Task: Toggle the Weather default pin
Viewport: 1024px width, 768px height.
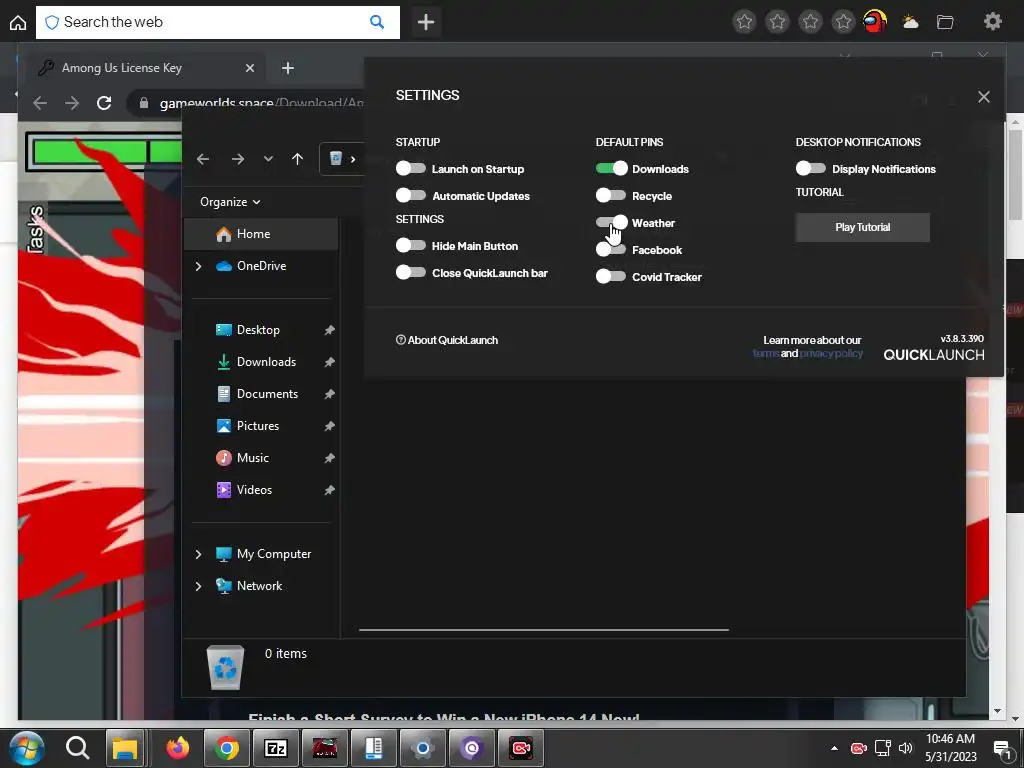Action: coord(611,223)
